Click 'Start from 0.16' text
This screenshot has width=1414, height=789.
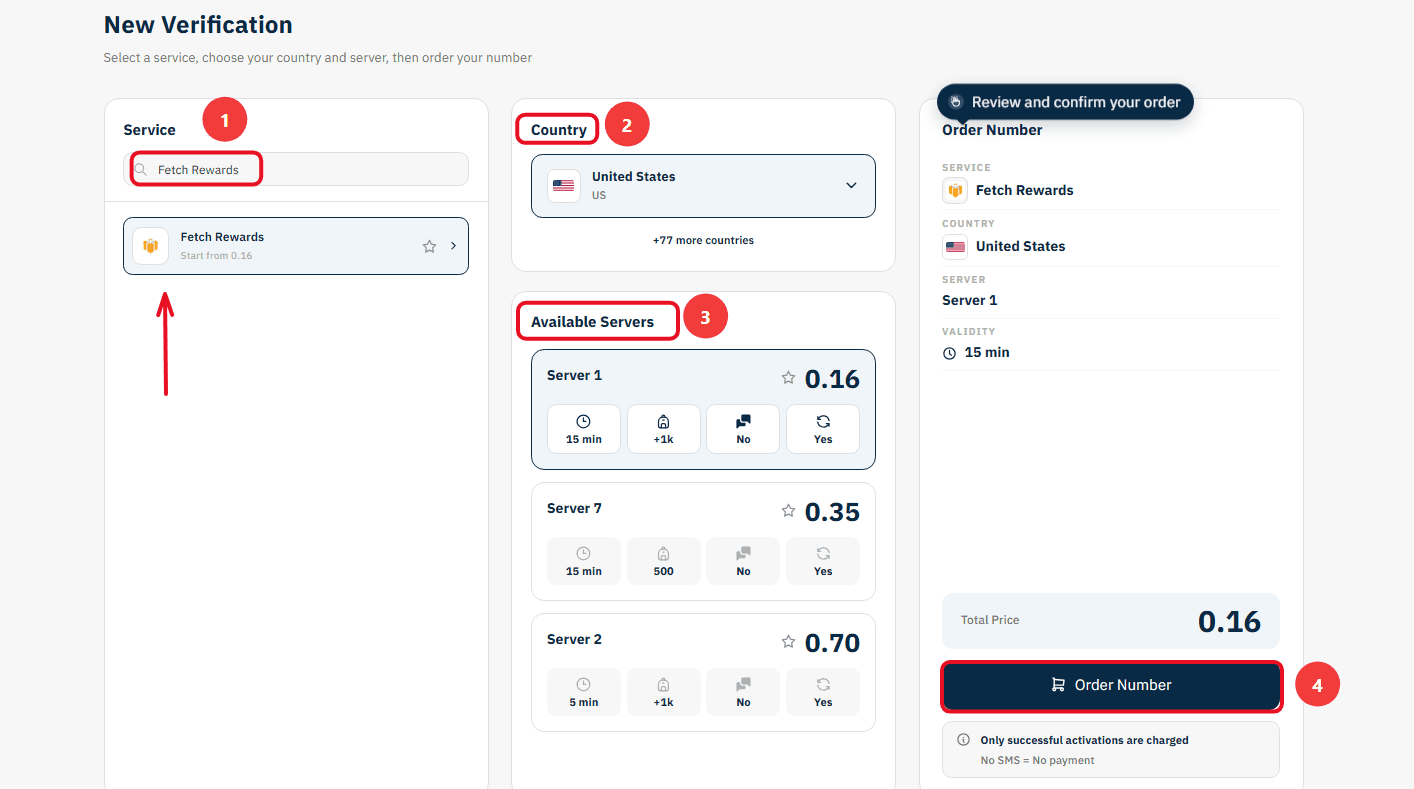click(217, 256)
